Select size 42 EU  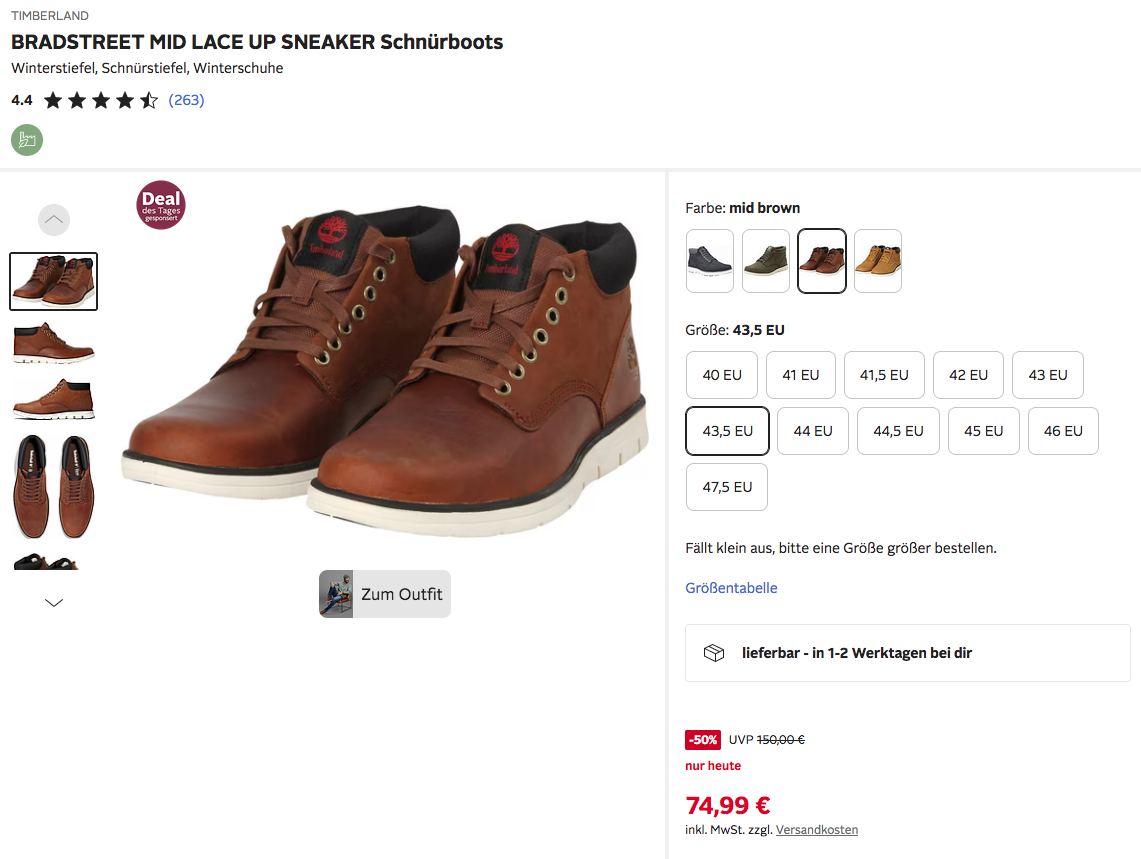pyautogui.click(x=968, y=375)
